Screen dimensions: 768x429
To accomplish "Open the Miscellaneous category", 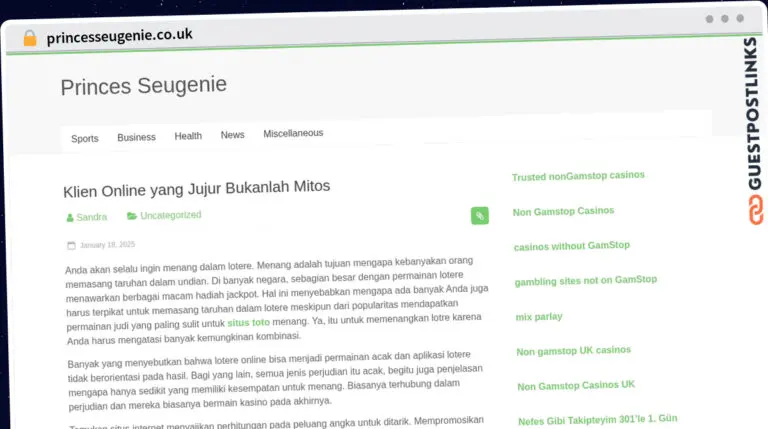I will 293,133.
